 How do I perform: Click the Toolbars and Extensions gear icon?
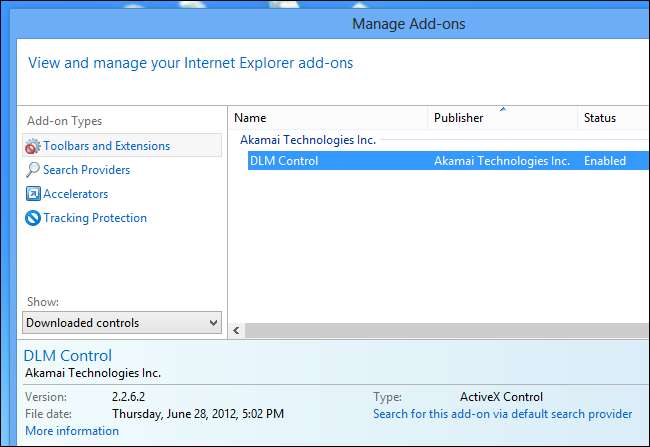(33, 146)
